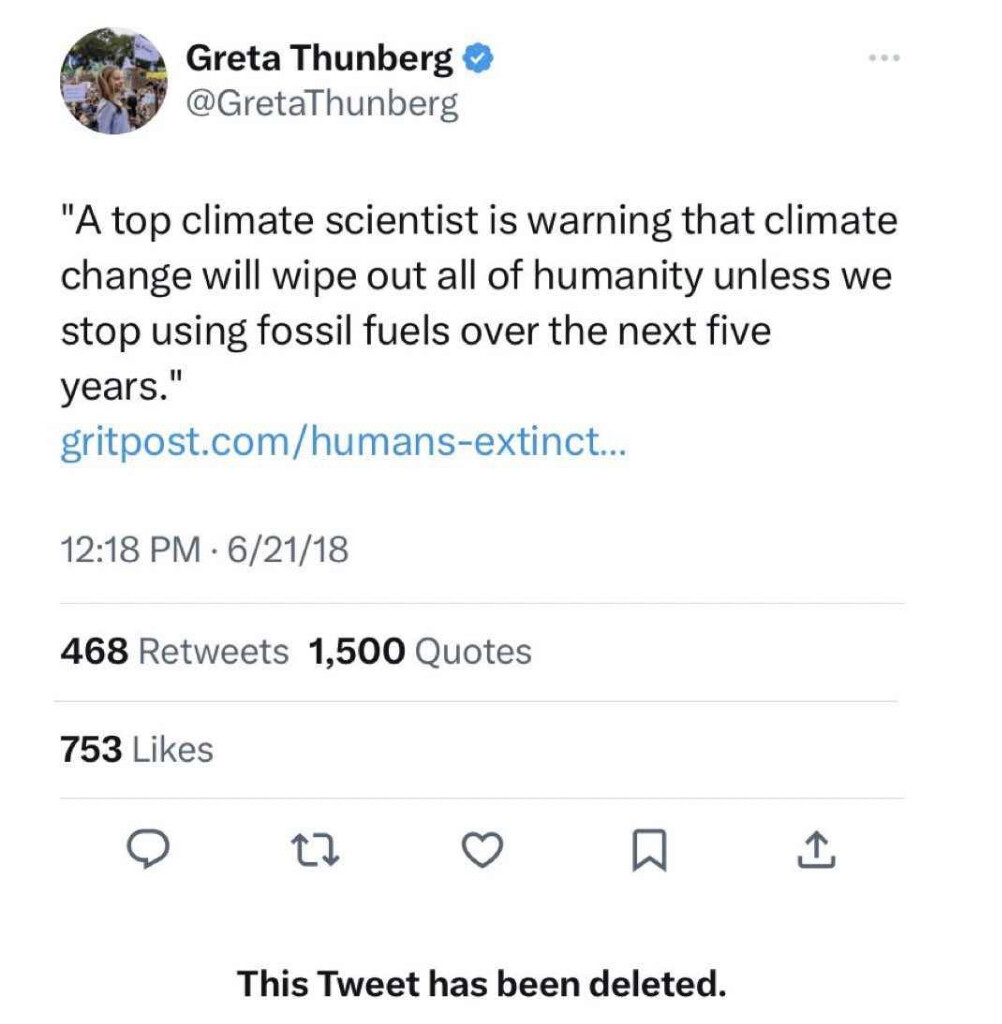Click the 6/21/18 date
The image size is (1002, 1024).
[x=287, y=549]
